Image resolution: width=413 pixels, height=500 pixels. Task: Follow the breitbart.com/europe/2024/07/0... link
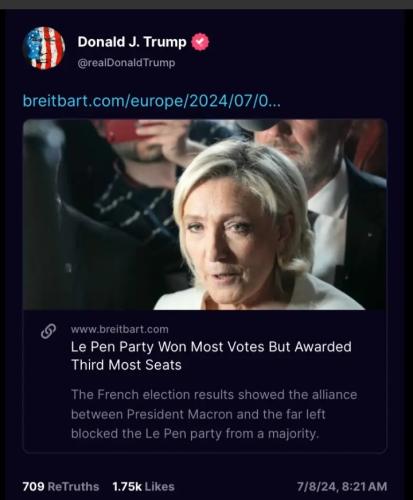point(152,100)
